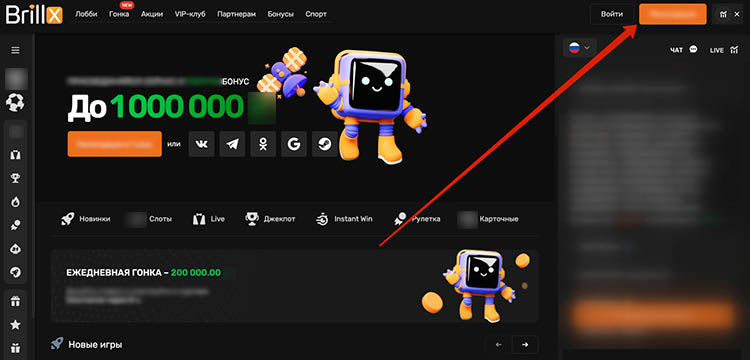Image resolution: width=750 pixels, height=360 pixels.
Task: Sign up with VK icon
Action: click(x=201, y=144)
